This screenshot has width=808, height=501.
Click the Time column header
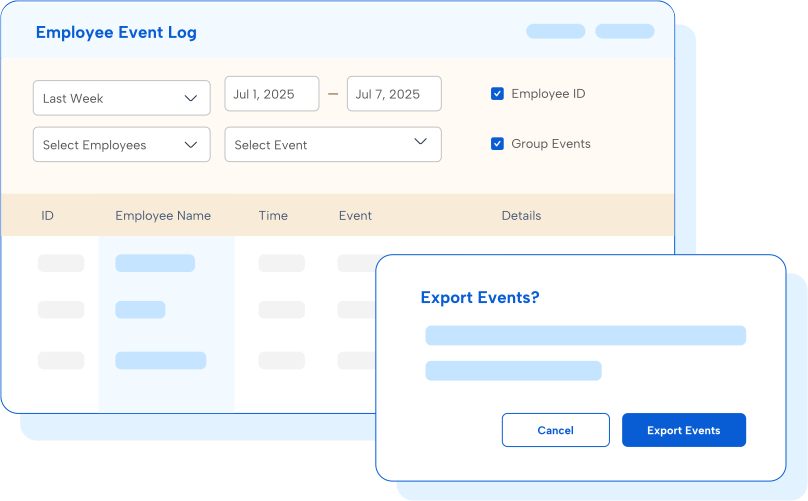[x=273, y=215]
